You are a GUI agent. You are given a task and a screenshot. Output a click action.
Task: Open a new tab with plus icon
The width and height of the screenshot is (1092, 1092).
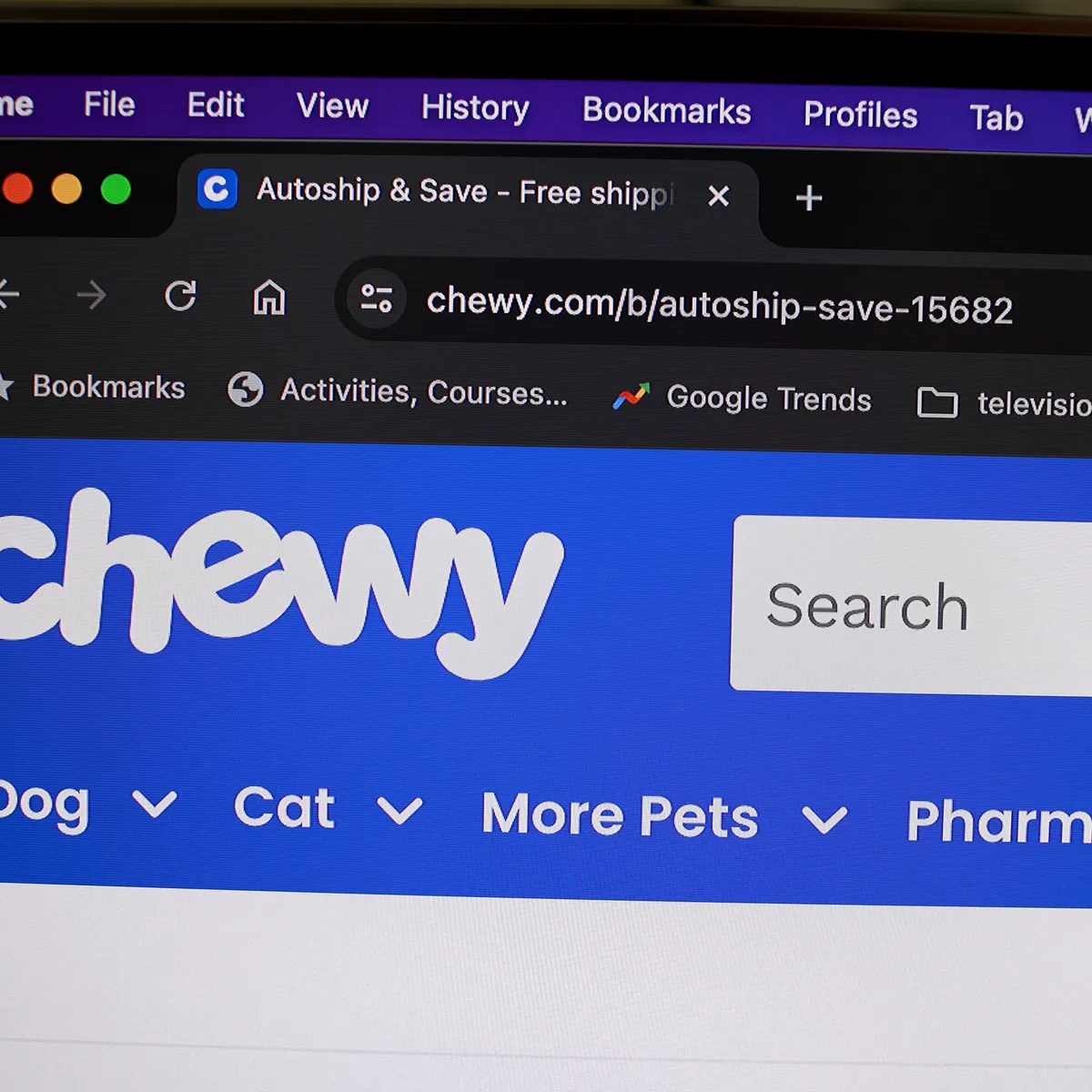(x=808, y=197)
